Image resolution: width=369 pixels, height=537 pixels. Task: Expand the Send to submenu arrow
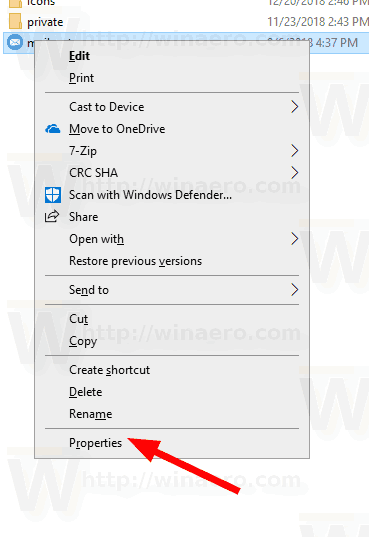pos(295,290)
